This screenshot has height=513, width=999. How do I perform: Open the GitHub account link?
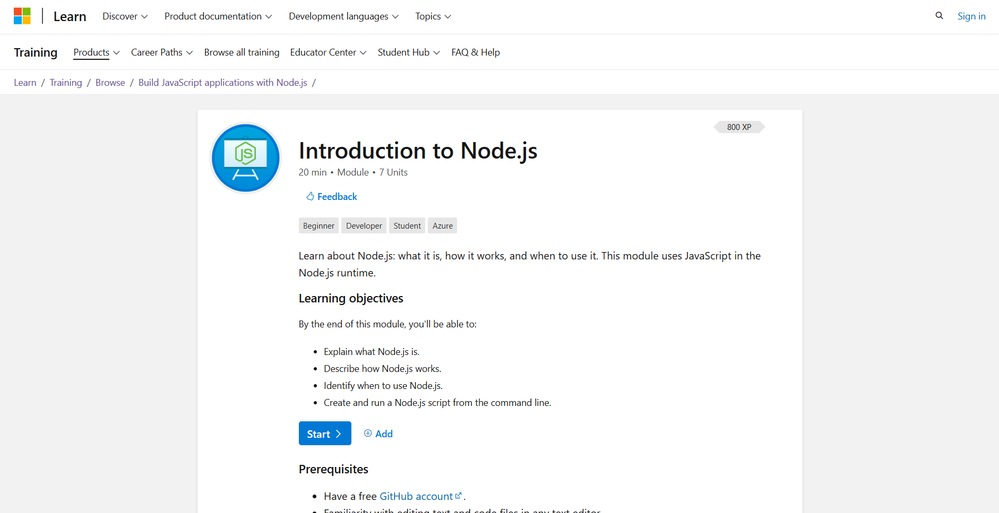point(420,496)
